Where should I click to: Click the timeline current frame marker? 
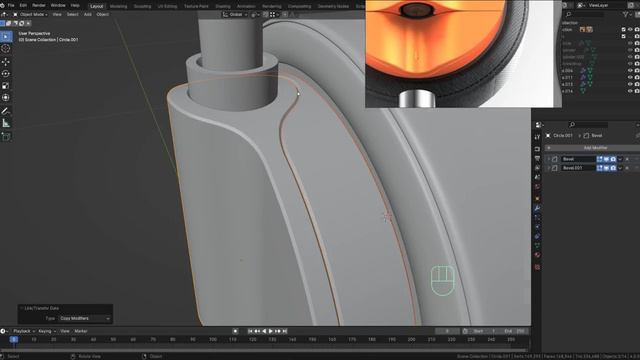(13, 340)
